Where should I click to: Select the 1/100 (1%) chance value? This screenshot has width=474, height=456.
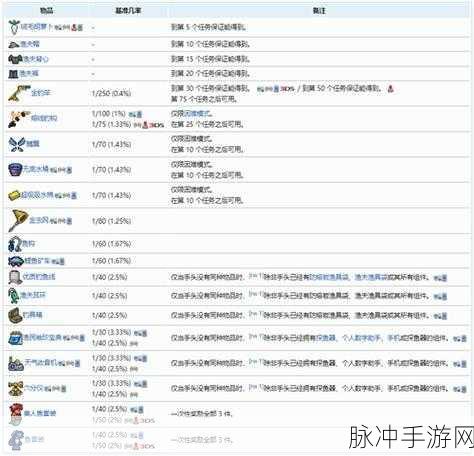pos(108,114)
